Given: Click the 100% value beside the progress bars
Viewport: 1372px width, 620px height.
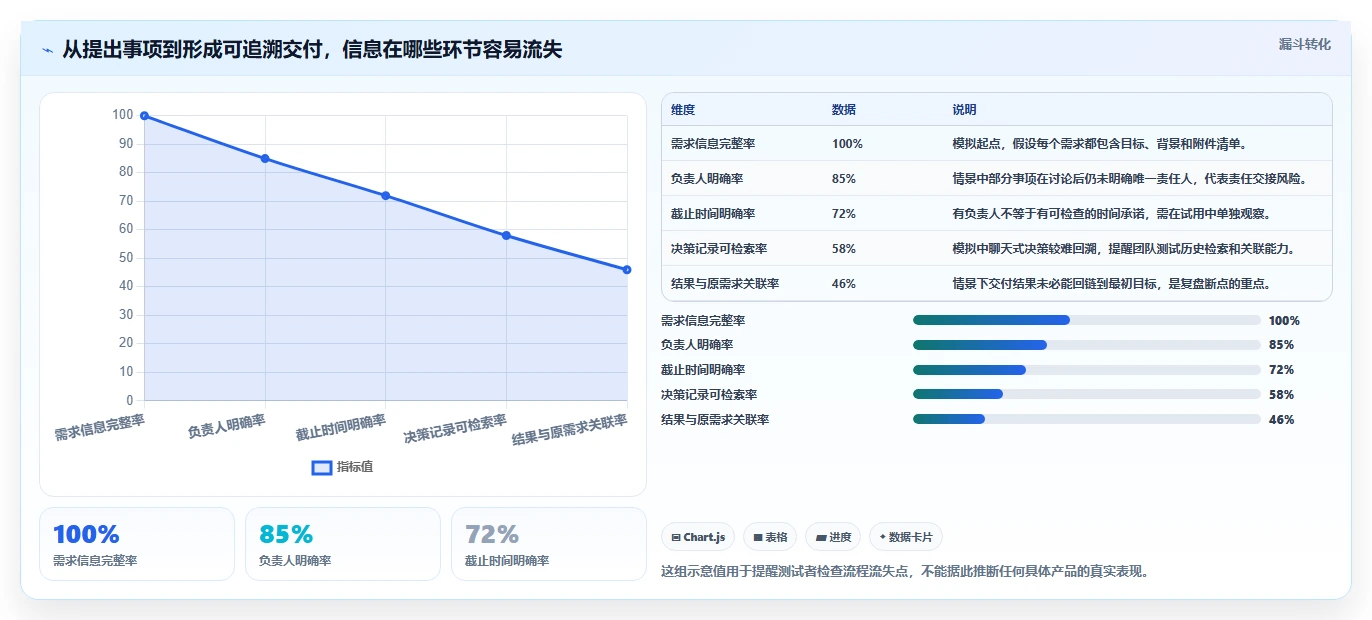Looking at the screenshot, I should (1284, 320).
